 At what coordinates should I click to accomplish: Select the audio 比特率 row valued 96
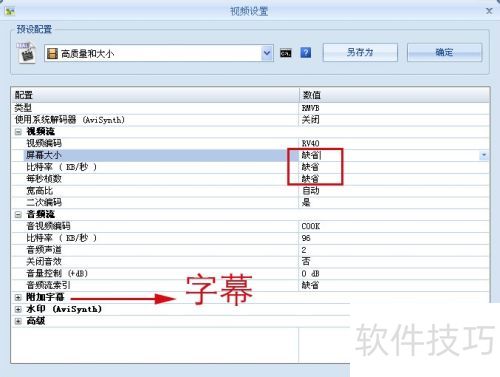tap(251, 238)
